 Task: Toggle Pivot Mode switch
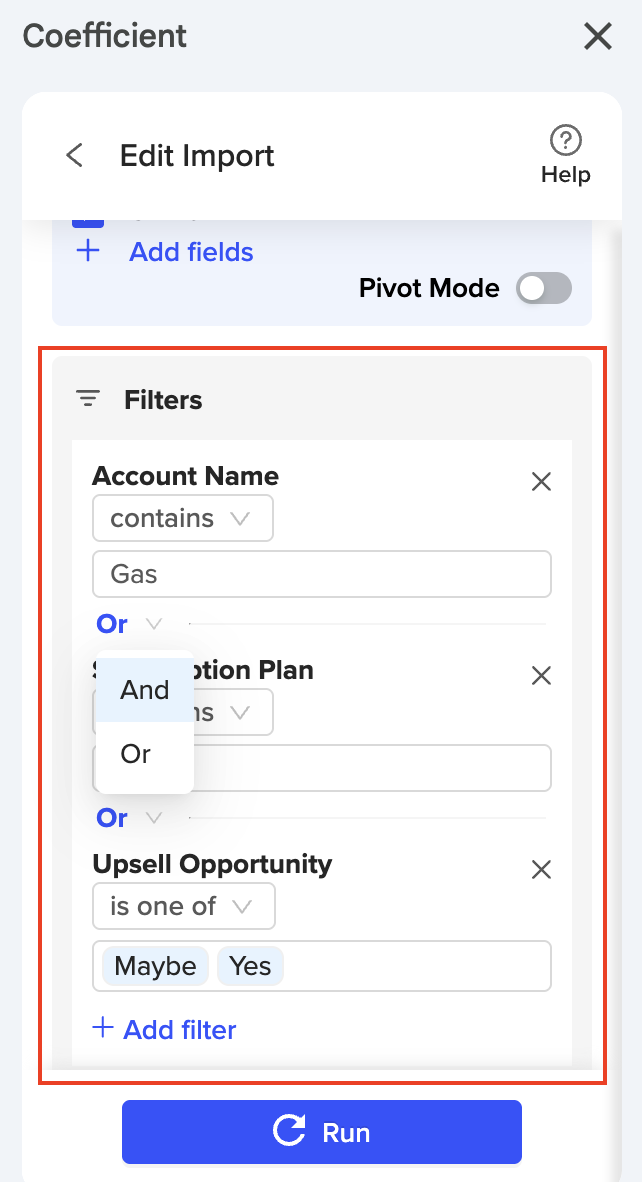click(544, 289)
